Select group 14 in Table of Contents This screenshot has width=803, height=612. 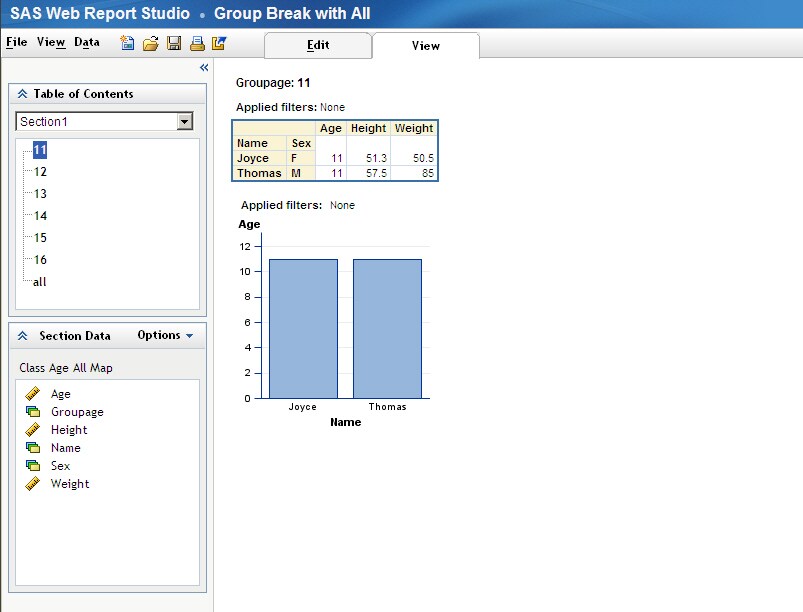40,216
